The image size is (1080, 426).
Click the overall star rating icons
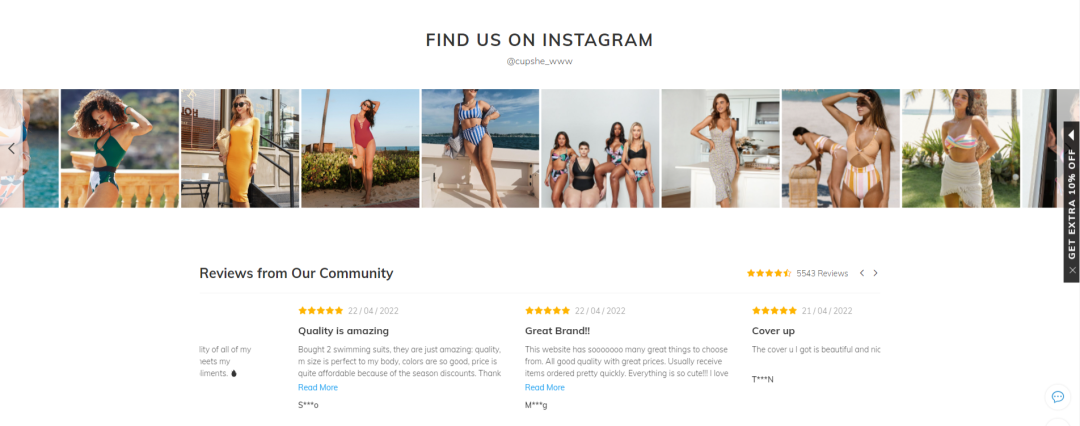click(769, 273)
